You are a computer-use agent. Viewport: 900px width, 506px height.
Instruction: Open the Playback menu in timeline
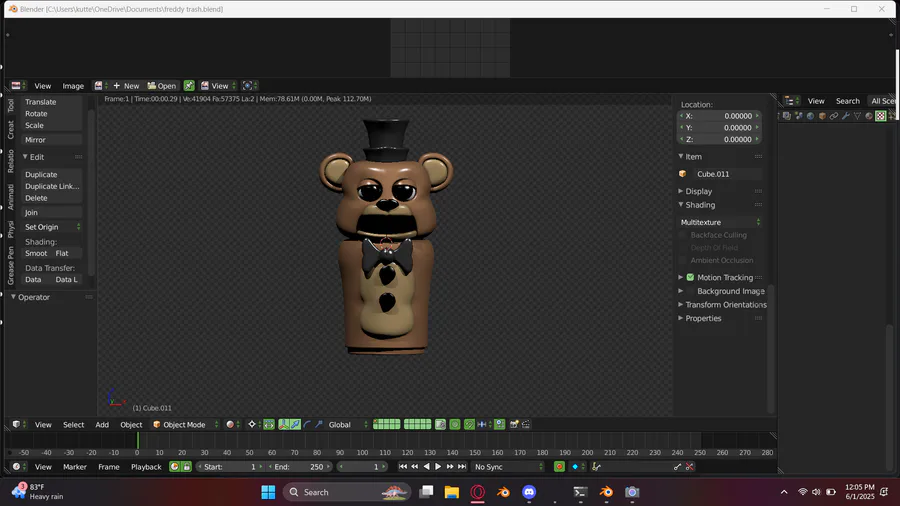coord(146,467)
